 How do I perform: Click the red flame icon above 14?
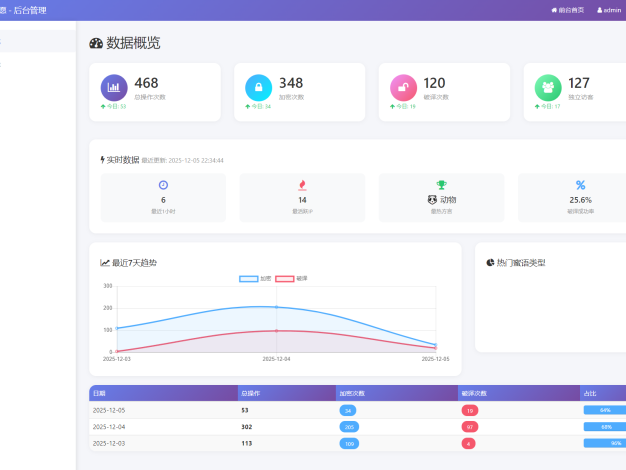(x=302, y=185)
